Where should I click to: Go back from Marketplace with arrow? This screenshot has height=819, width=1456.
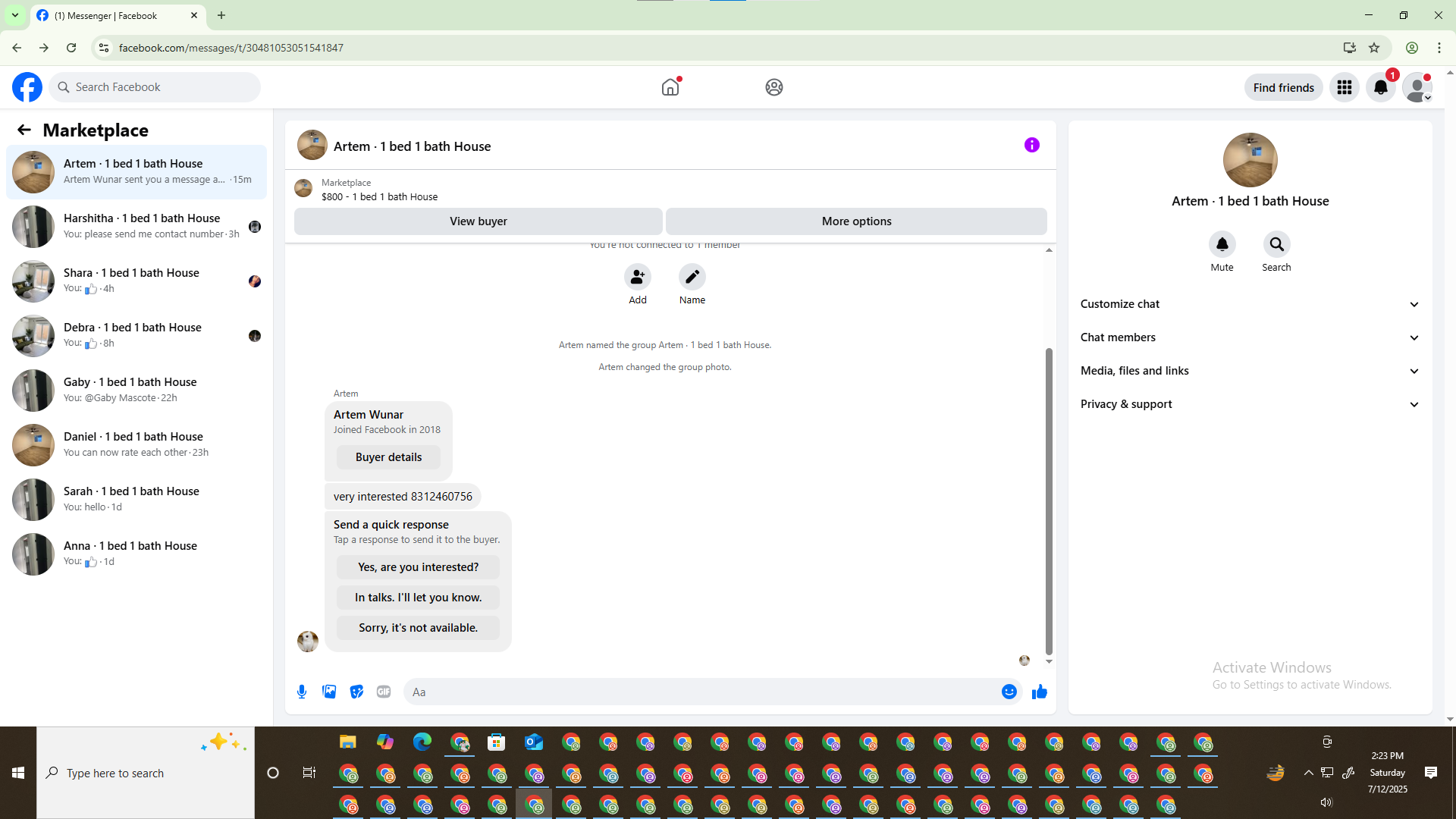pyautogui.click(x=24, y=130)
